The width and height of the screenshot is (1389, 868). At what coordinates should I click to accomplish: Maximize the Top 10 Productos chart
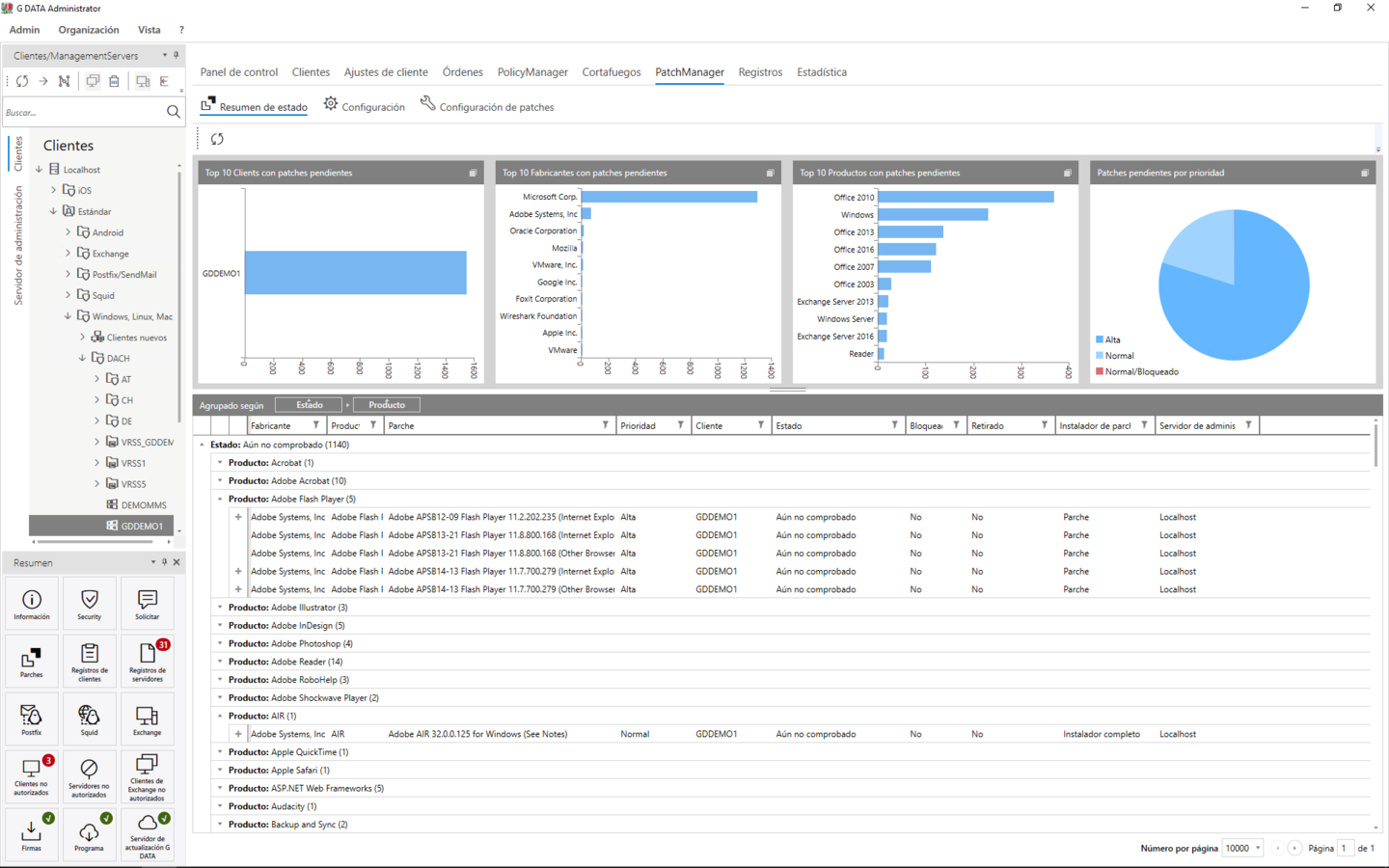click(1067, 173)
